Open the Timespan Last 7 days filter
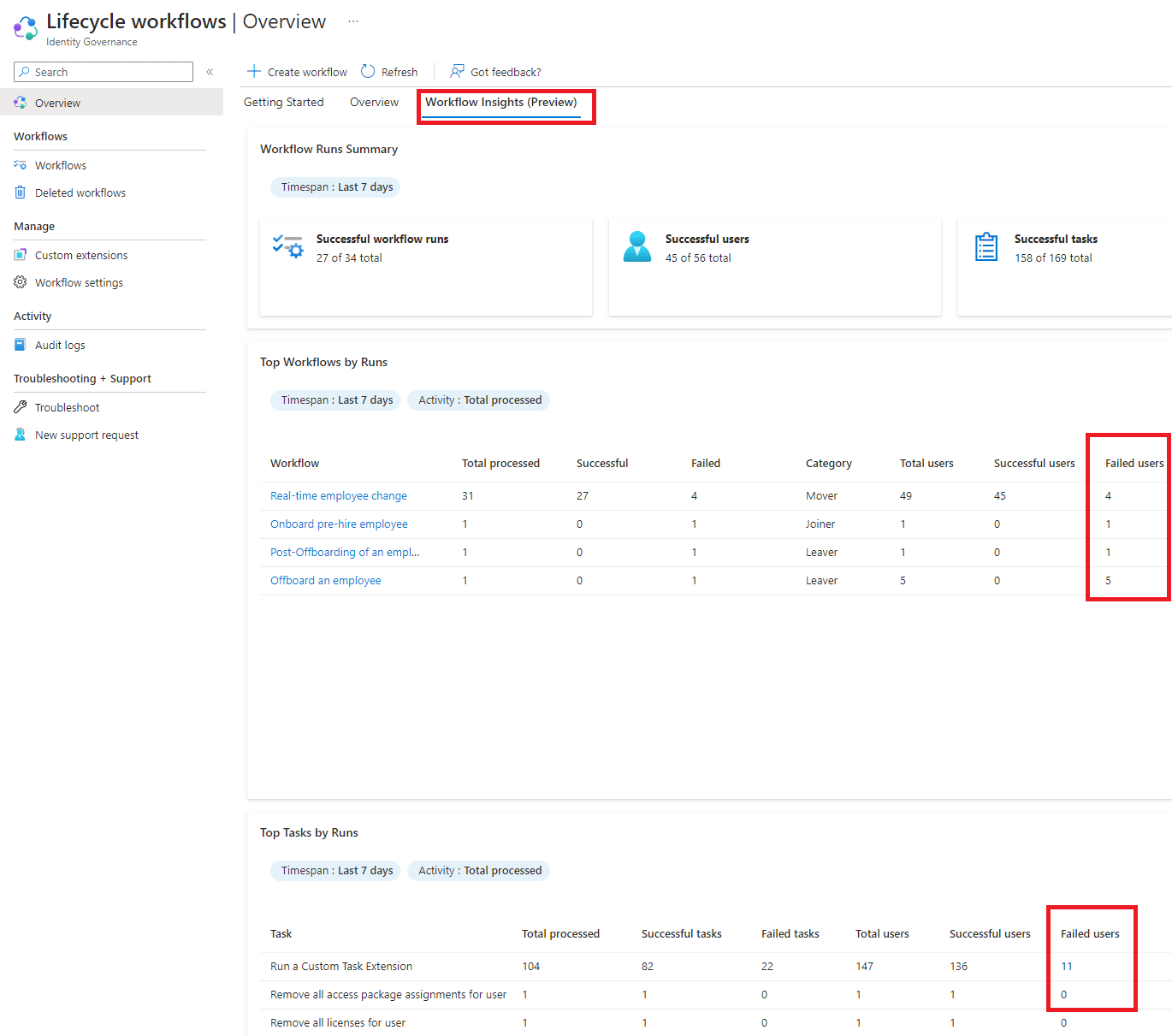Screen dimensions: 1172x1036 pyautogui.click(x=334, y=186)
